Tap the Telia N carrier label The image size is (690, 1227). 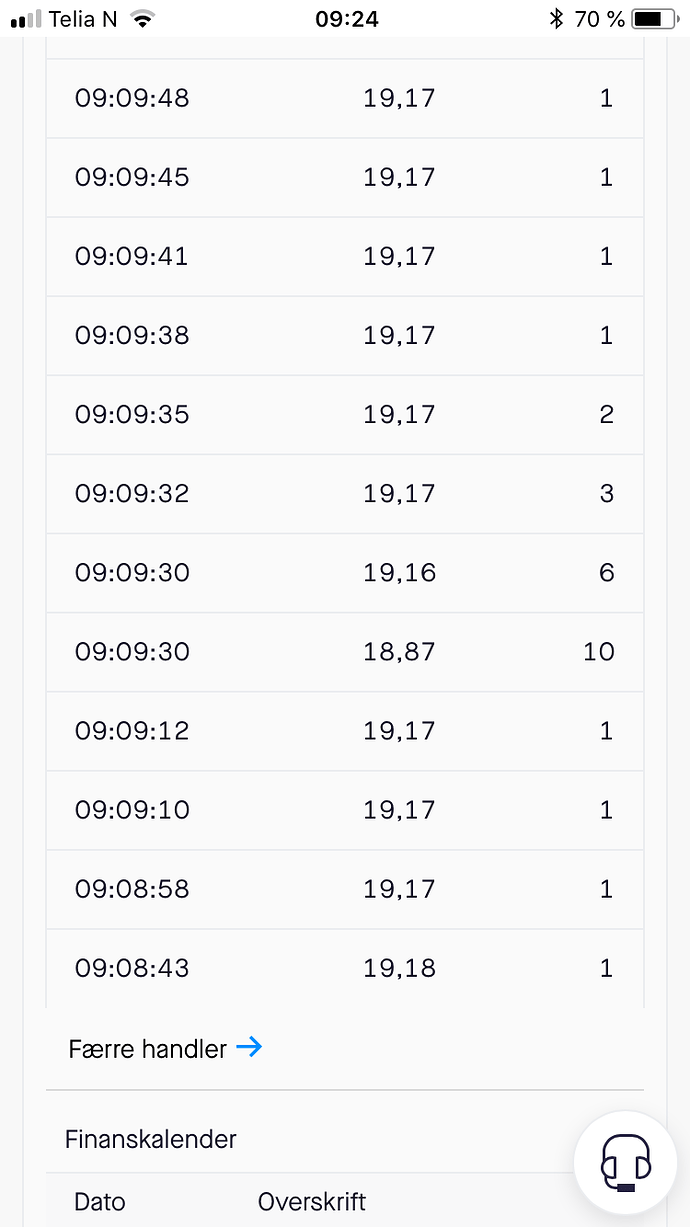pyautogui.click(x=83, y=18)
